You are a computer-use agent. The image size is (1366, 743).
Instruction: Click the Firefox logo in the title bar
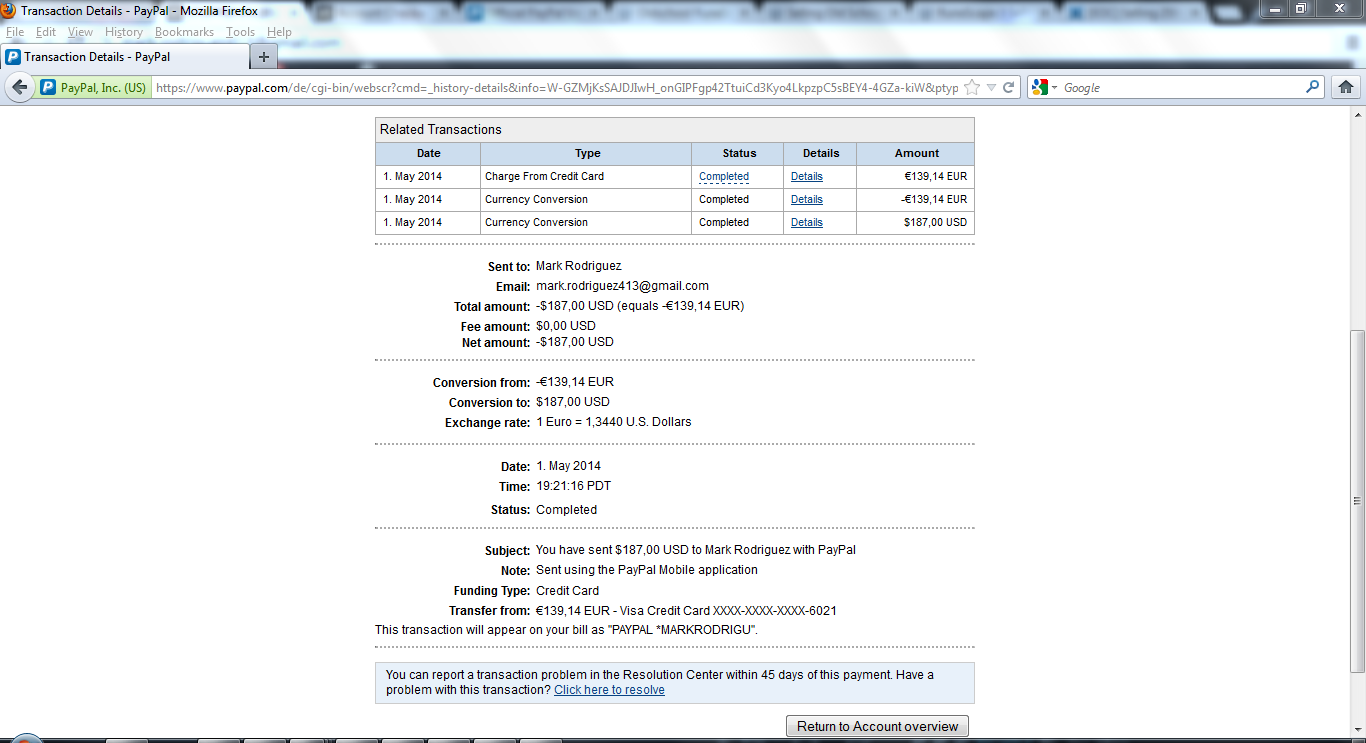[x=8, y=11]
